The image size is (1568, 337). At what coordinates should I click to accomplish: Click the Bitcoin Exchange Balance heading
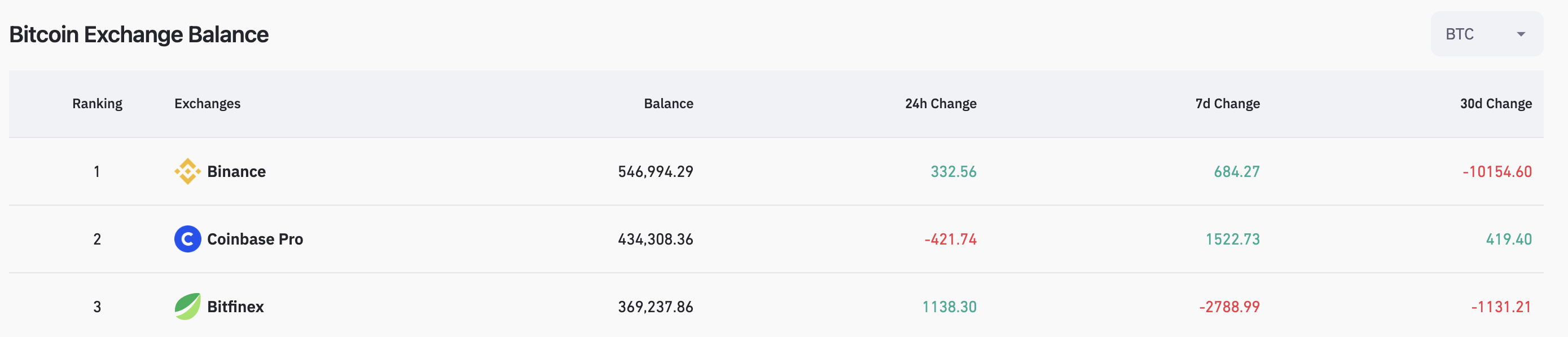pyautogui.click(x=139, y=35)
